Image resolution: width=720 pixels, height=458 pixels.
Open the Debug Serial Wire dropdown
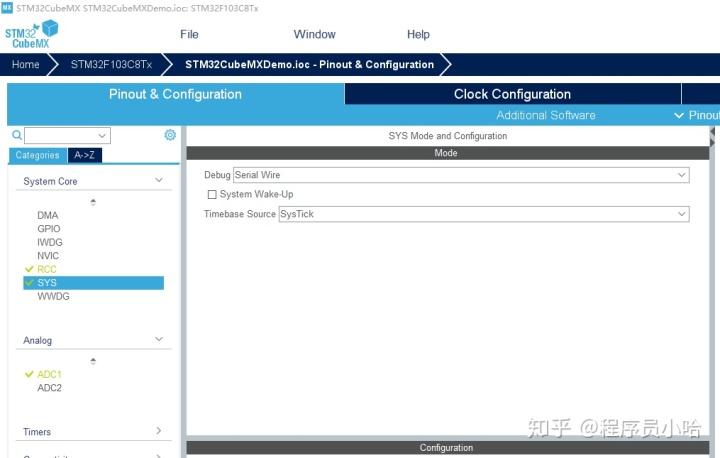pos(461,175)
